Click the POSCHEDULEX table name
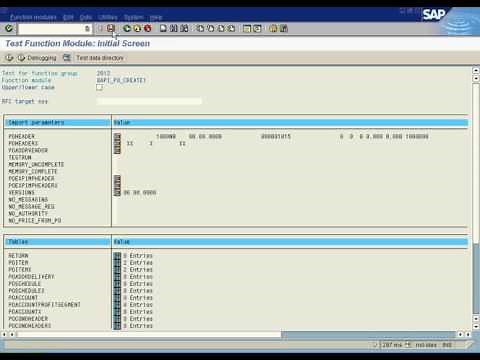The image size is (480, 360). (26, 291)
